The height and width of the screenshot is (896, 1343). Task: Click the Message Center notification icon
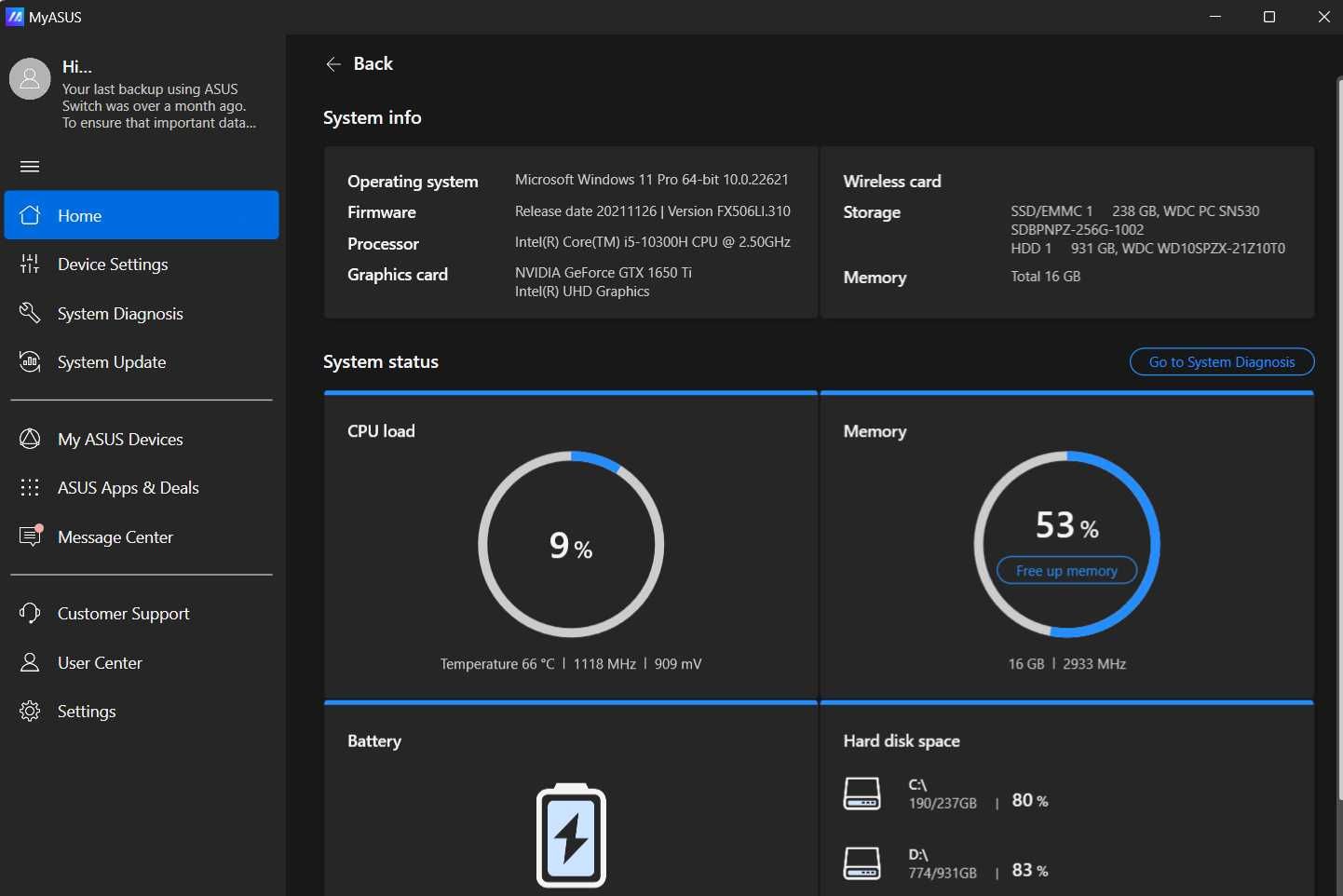coord(31,536)
